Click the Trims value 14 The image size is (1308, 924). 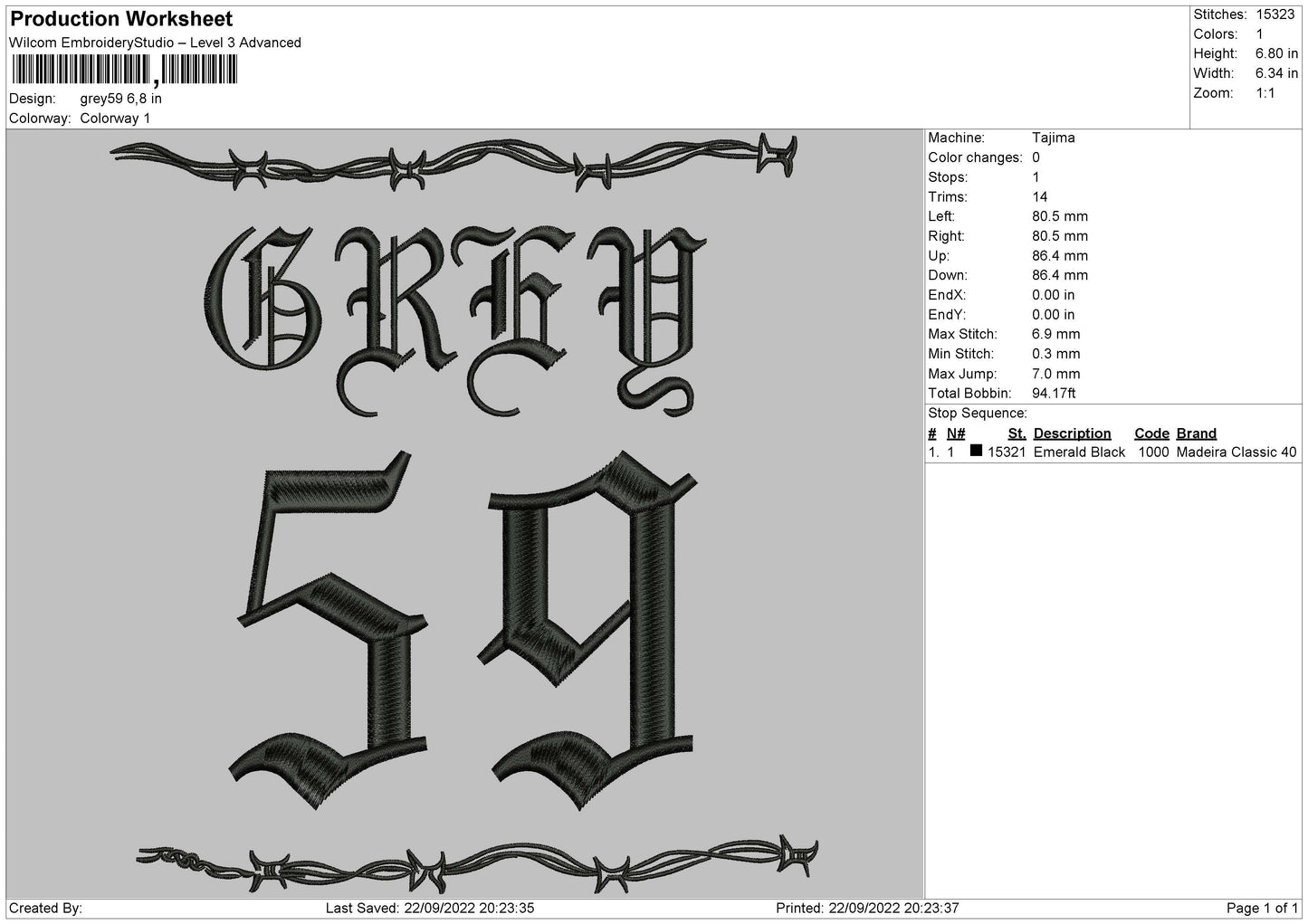click(1040, 196)
